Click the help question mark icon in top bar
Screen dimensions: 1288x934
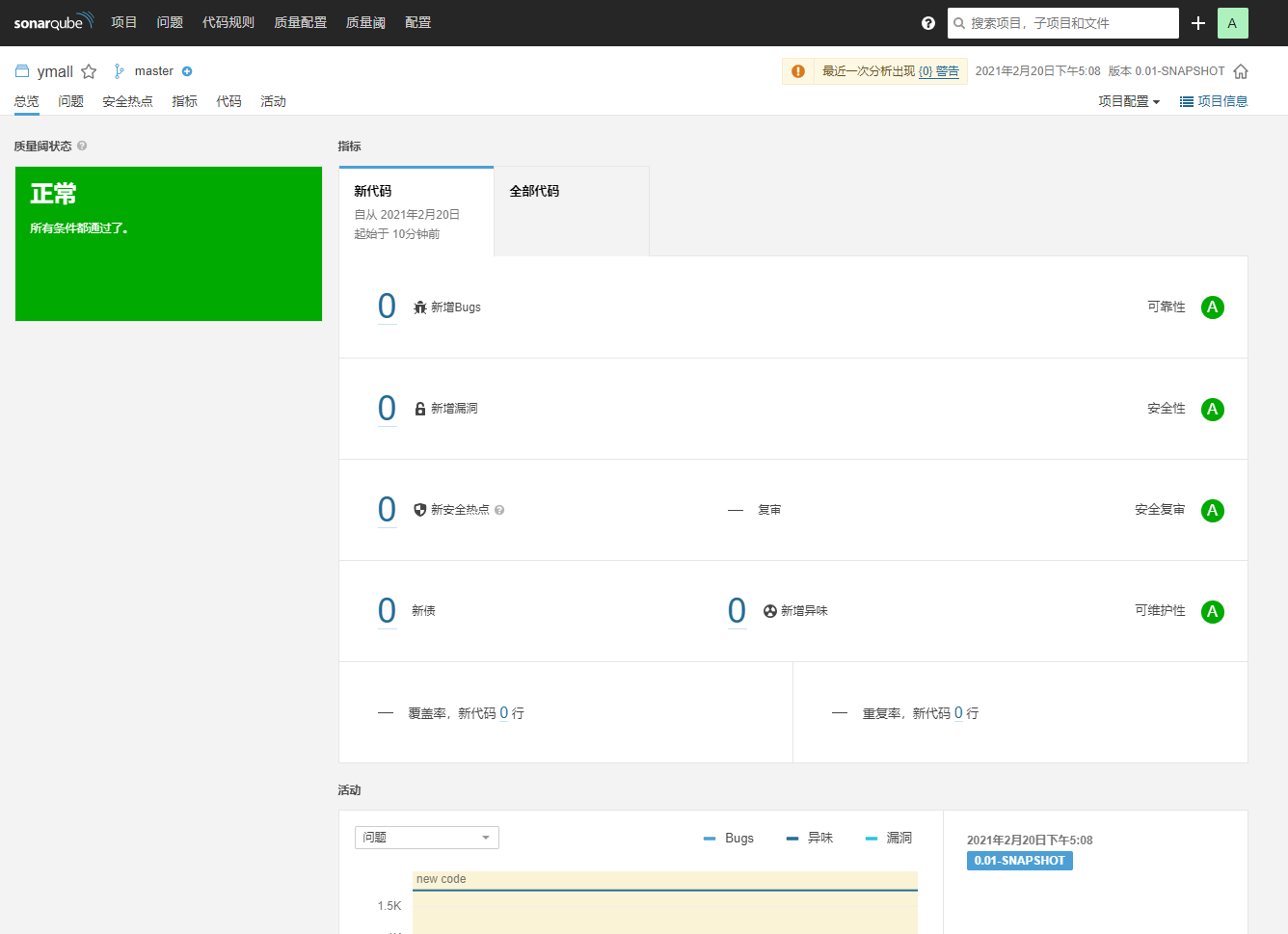point(927,23)
